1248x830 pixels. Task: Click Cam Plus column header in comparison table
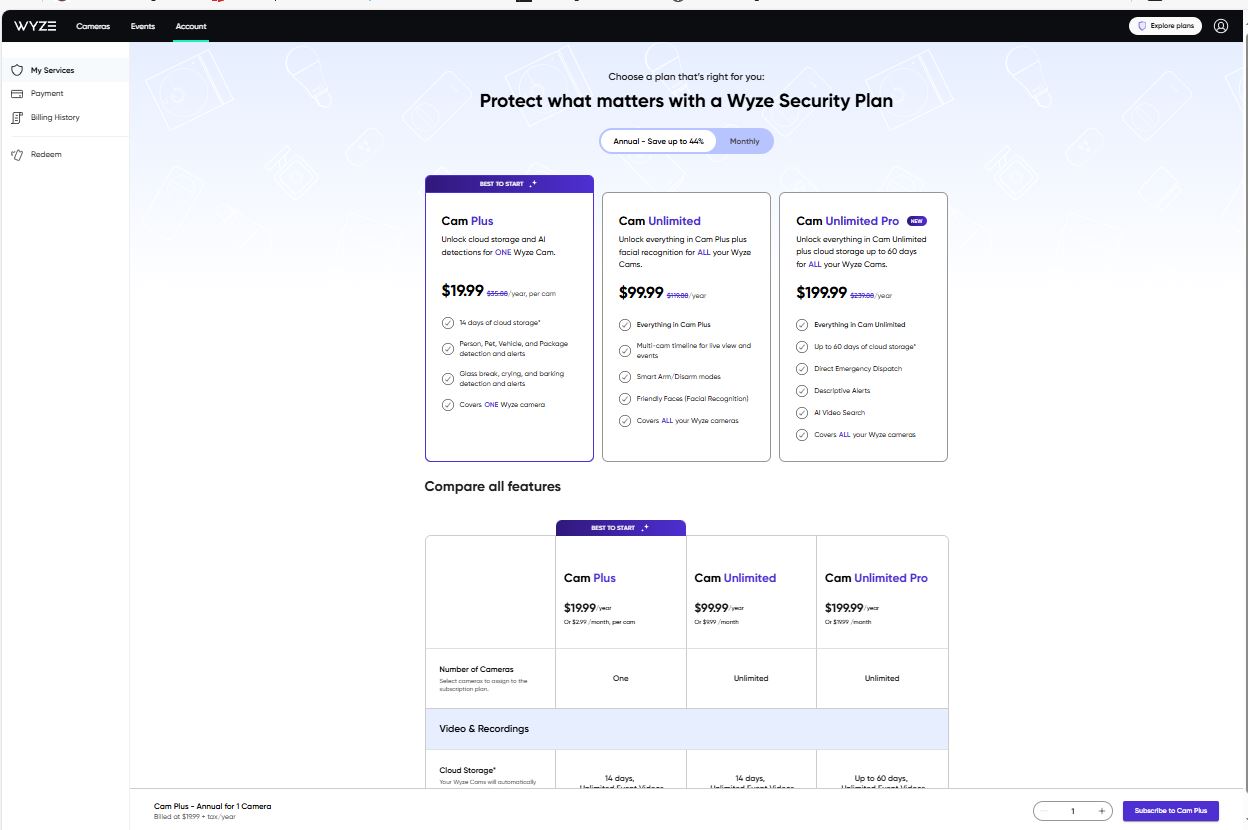pos(590,578)
